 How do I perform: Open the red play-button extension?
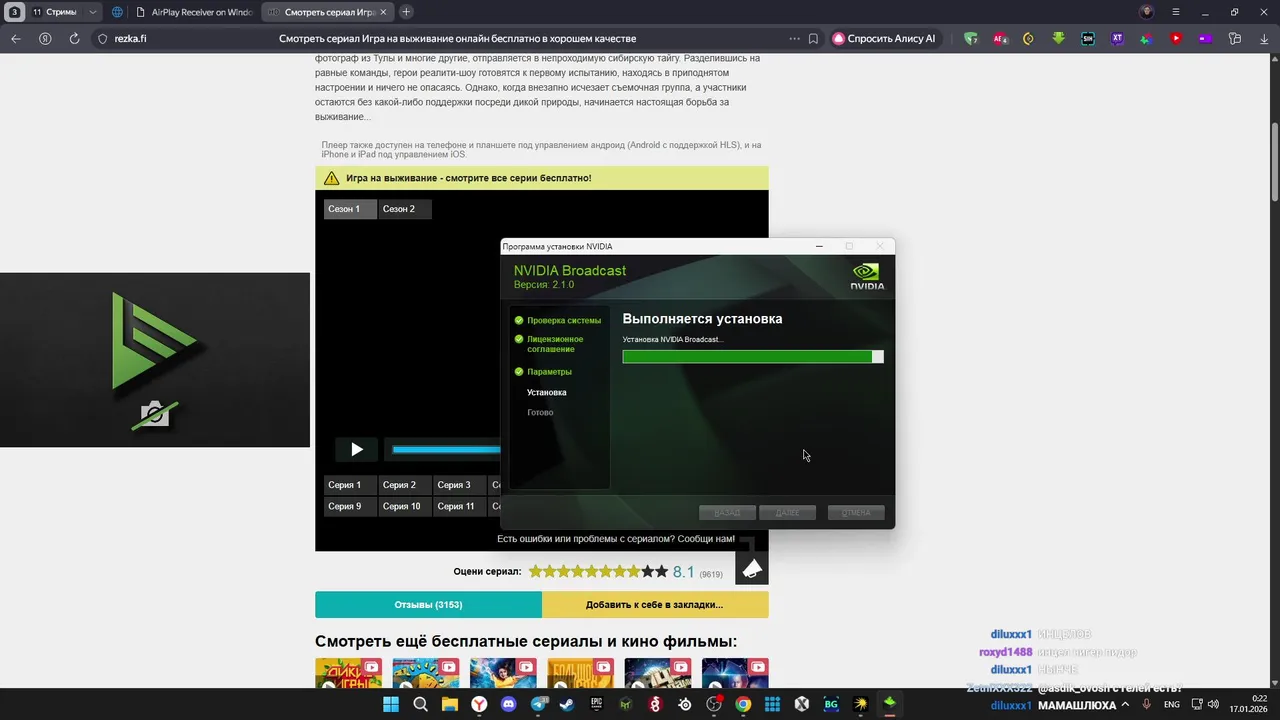click(1176, 39)
